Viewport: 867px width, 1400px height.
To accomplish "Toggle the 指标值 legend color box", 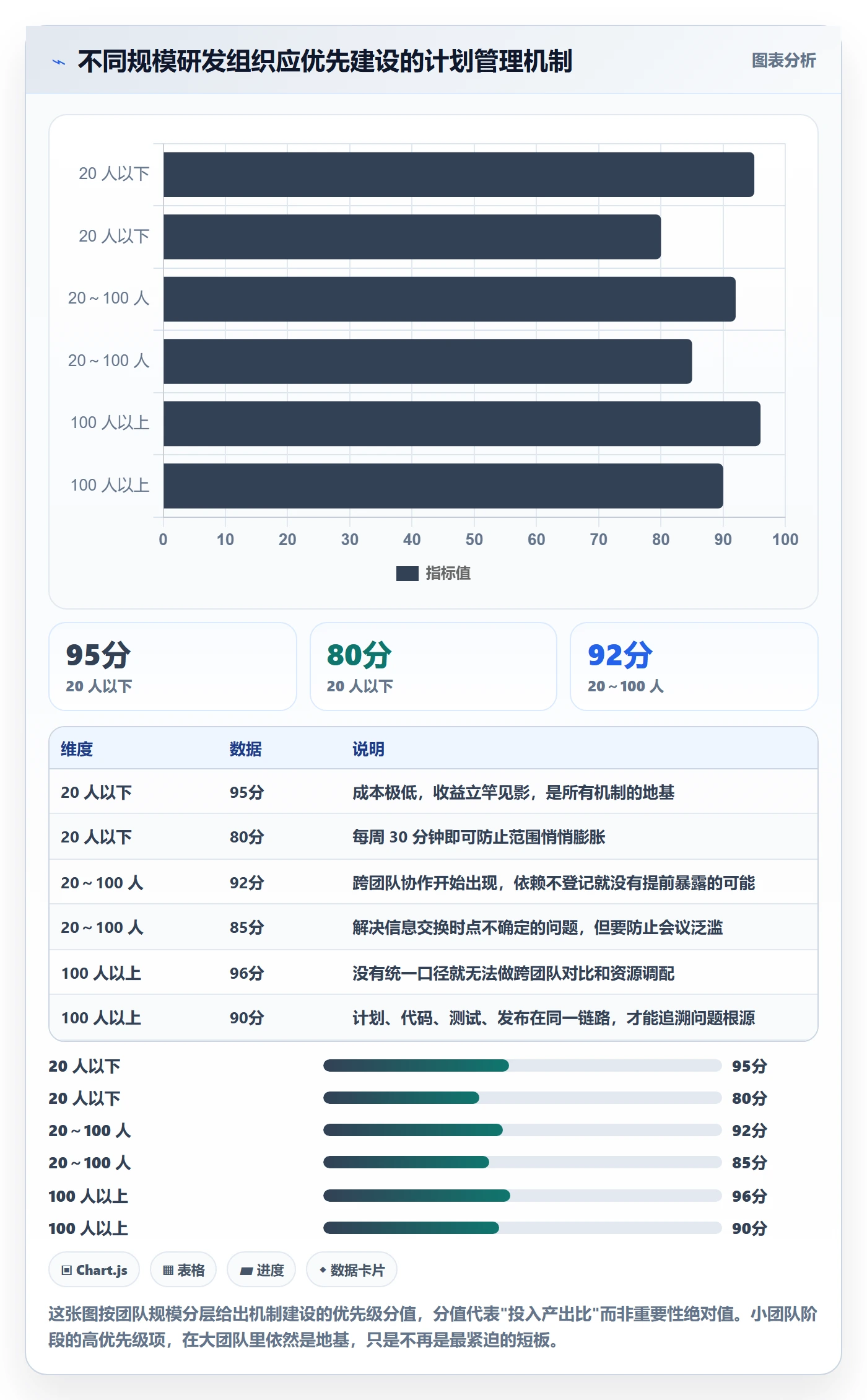I will point(407,574).
